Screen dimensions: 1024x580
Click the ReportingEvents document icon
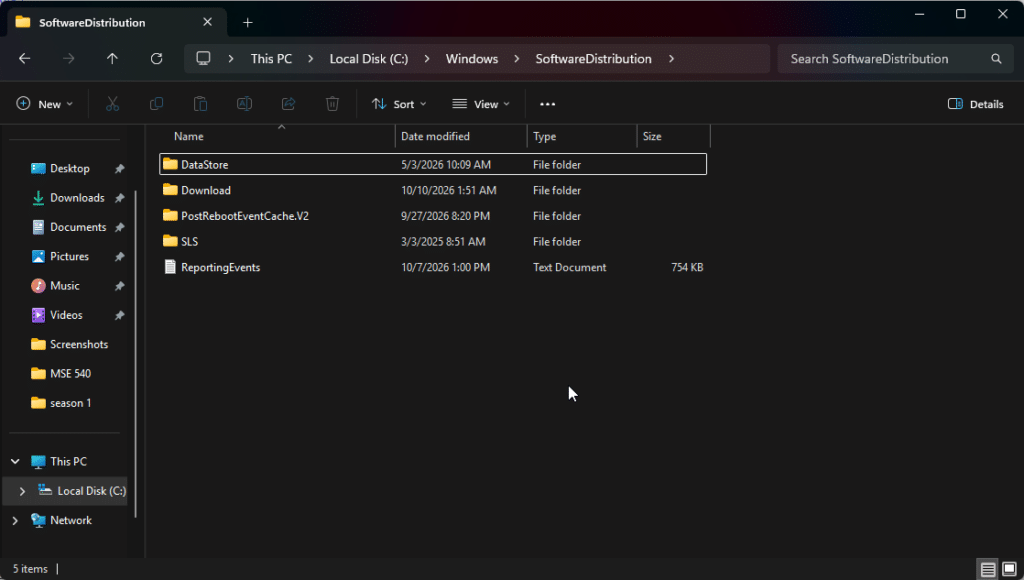pyautogui.click(x=170, y=267)
